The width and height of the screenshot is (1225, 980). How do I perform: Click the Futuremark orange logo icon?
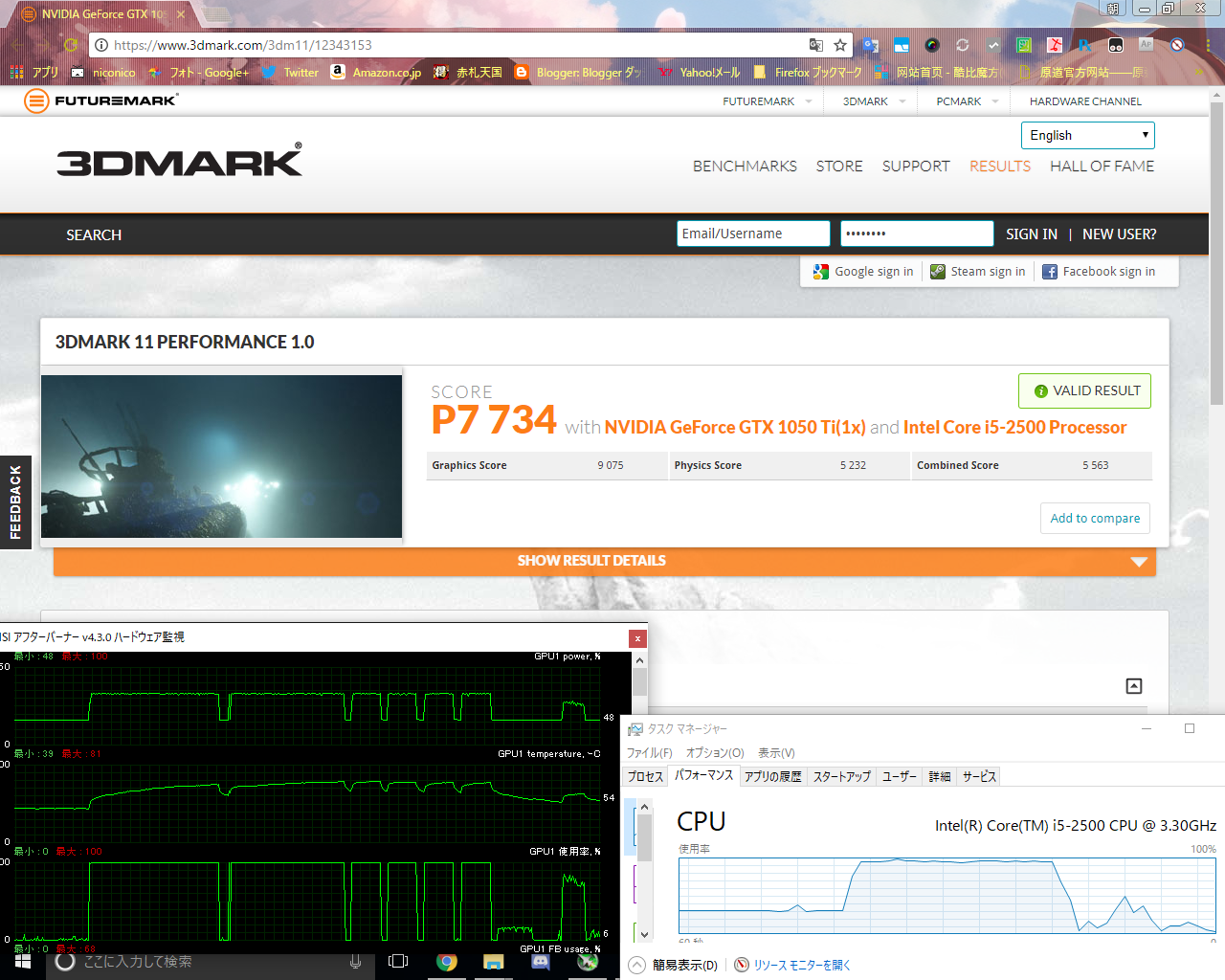coord(36,100)
